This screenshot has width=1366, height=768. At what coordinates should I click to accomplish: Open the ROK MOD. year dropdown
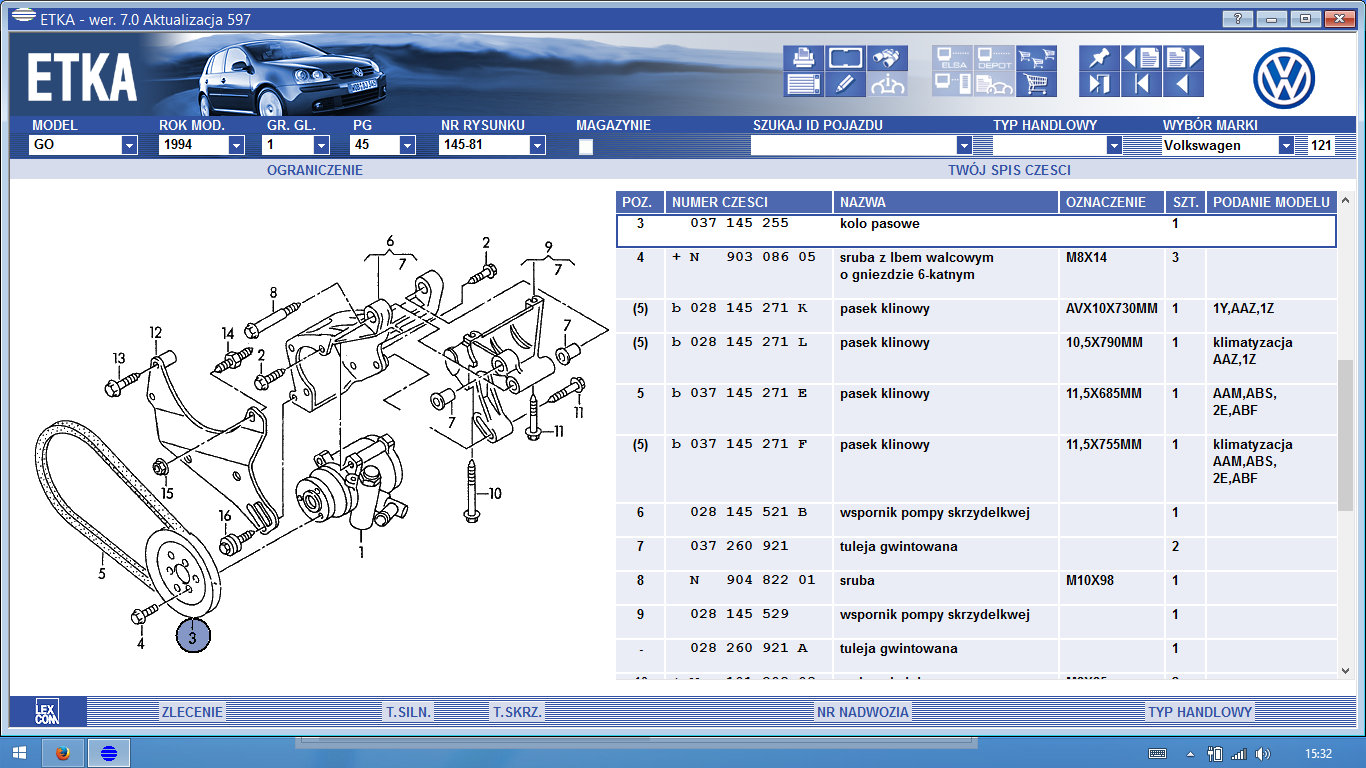click(236, 145)
